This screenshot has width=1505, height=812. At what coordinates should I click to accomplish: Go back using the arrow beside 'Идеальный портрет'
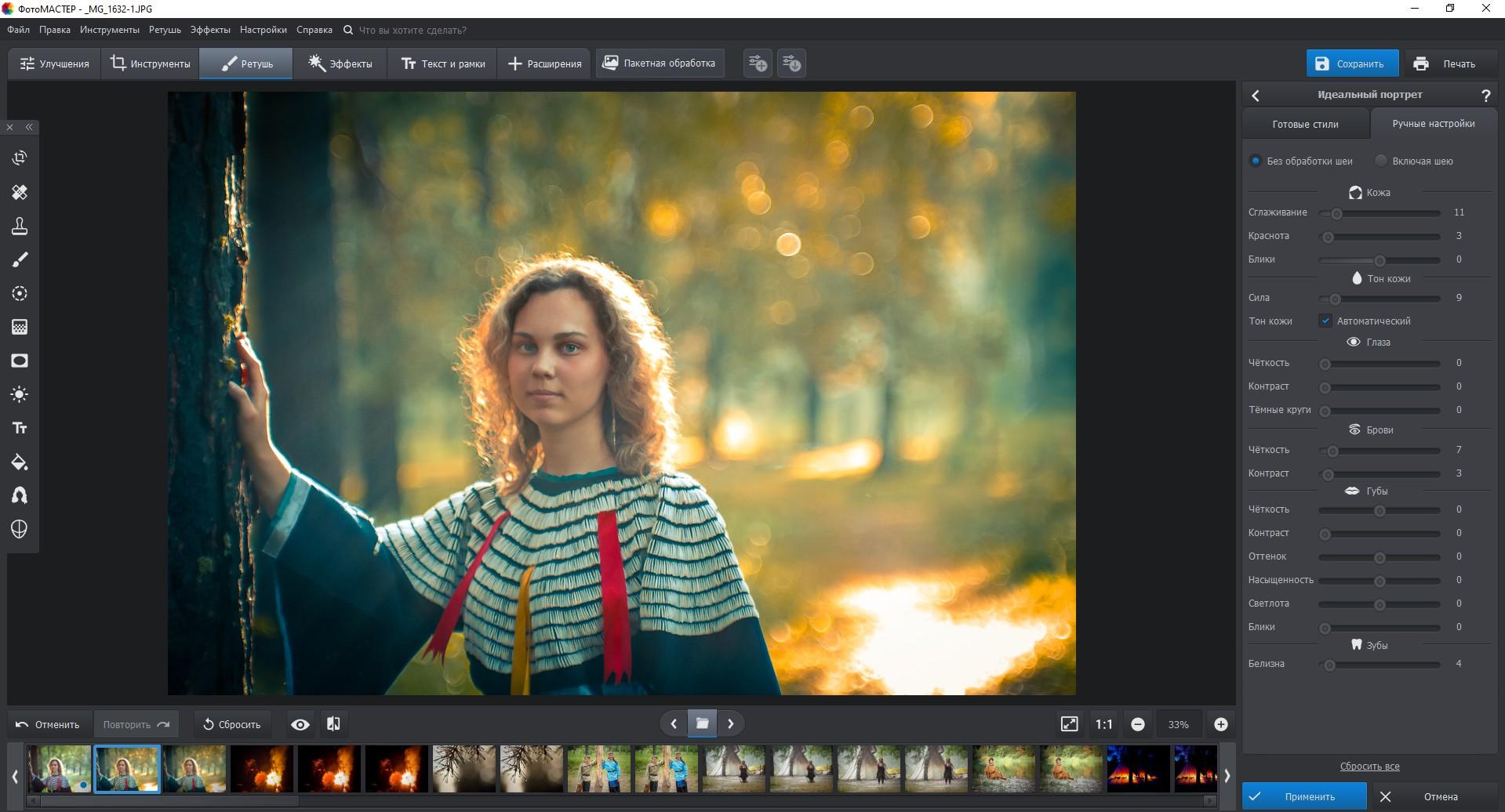[1256, 95]
